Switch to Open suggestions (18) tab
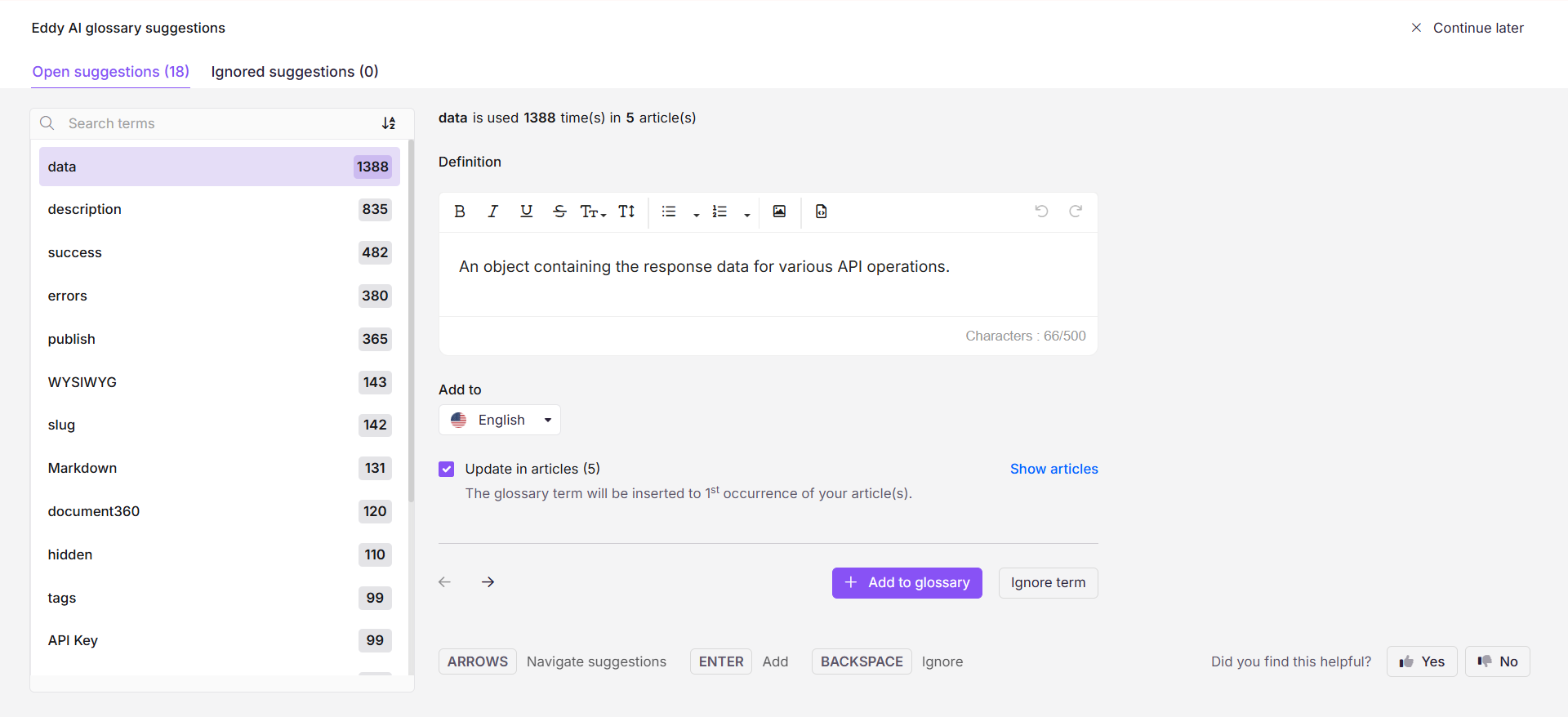The image size is (1568, 717). point(111,72)
